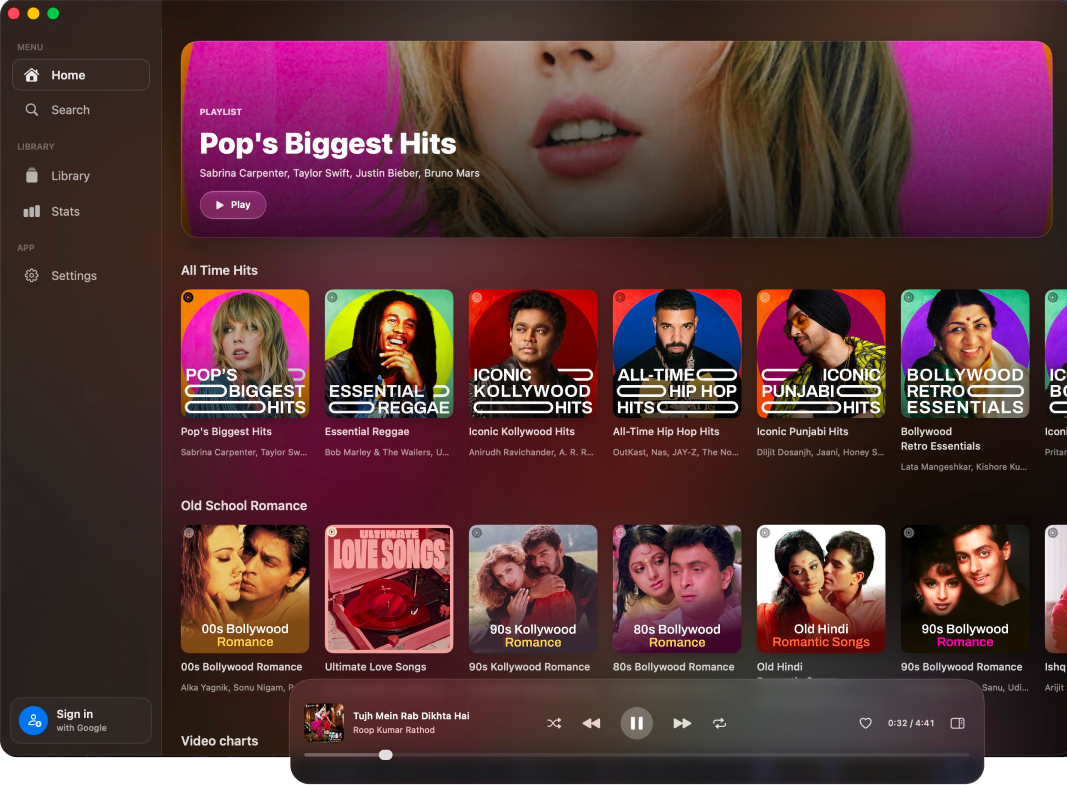Image resolution: width=1067 pixels, height=785 pixels.
Task: Click the Search magnifier icon
Action: coord(31,110)
